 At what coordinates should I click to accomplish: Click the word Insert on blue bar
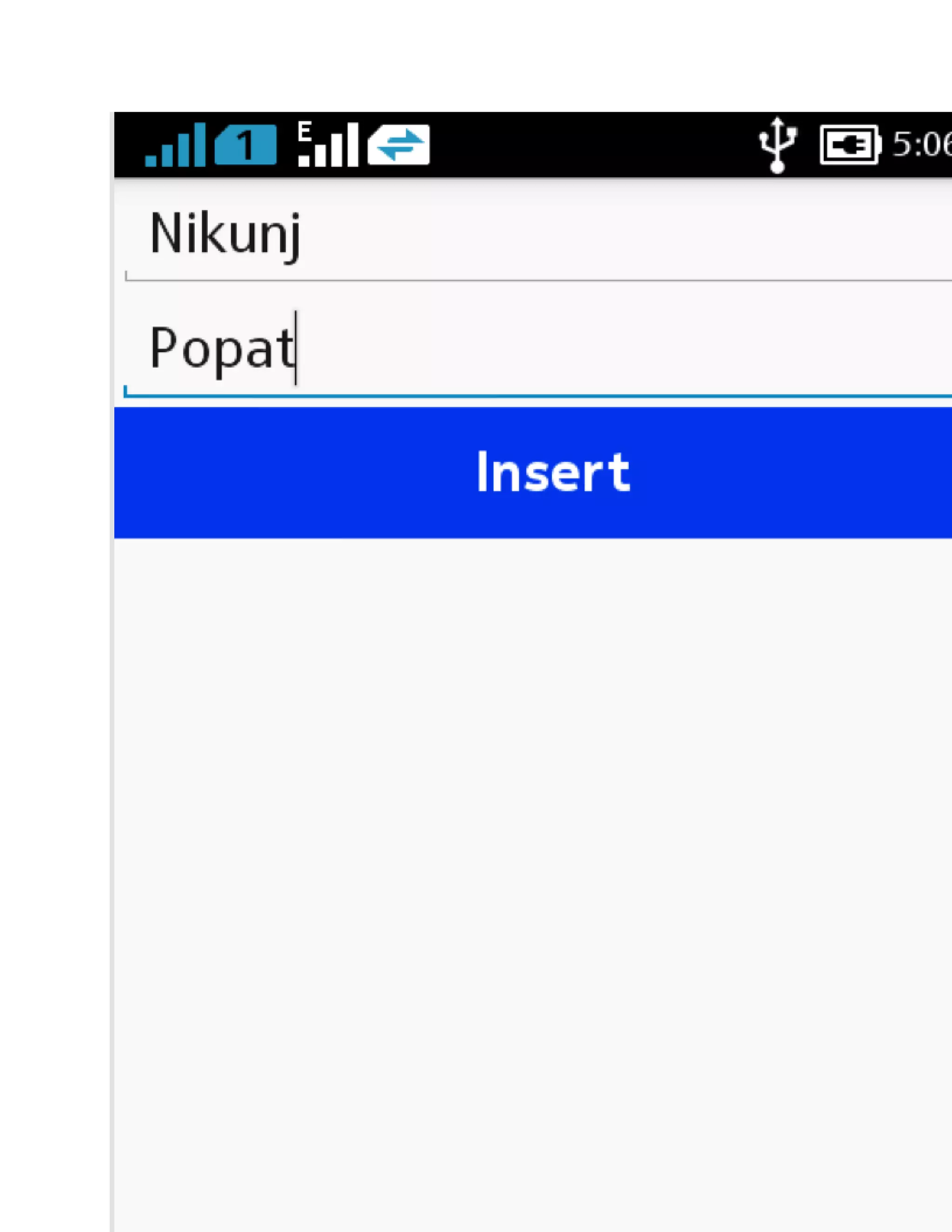click(553, 472)
